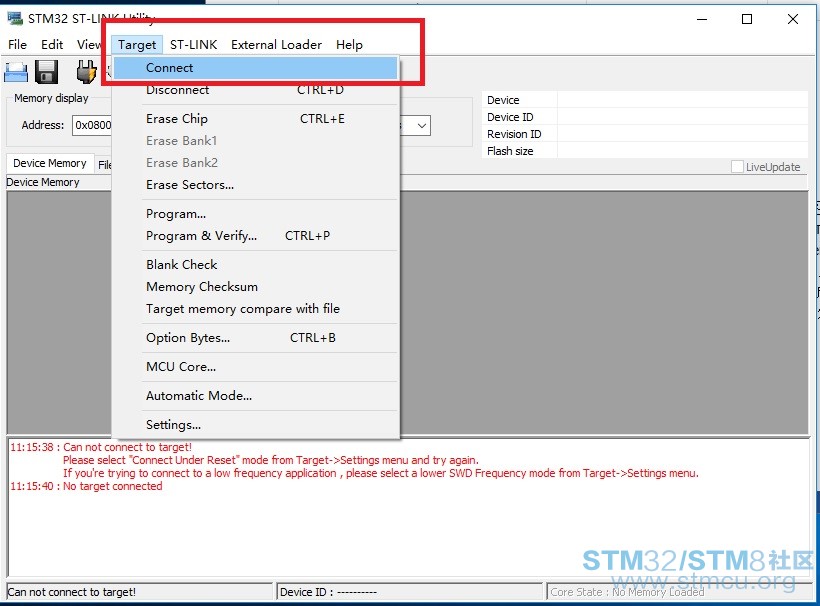This screenshot has width=820, height=606.
Task: Maximize the ST-LINK Utility window
Action: (x=747, y=19)
